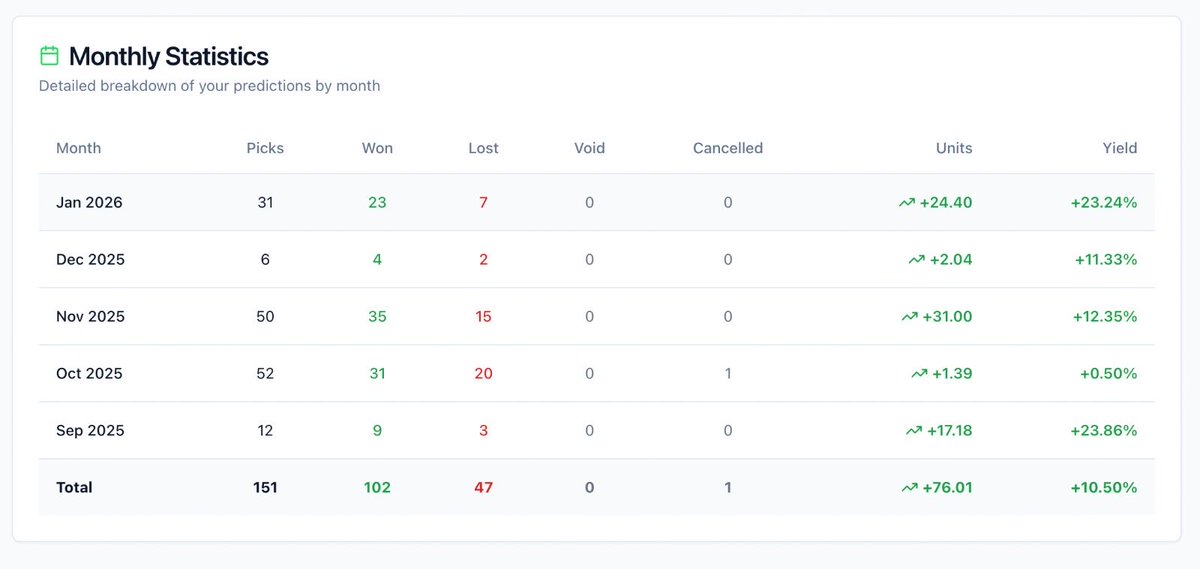Click yield value +23.24%
The height and width of the screenshot is (569, 1200).
coord(1104,202)
